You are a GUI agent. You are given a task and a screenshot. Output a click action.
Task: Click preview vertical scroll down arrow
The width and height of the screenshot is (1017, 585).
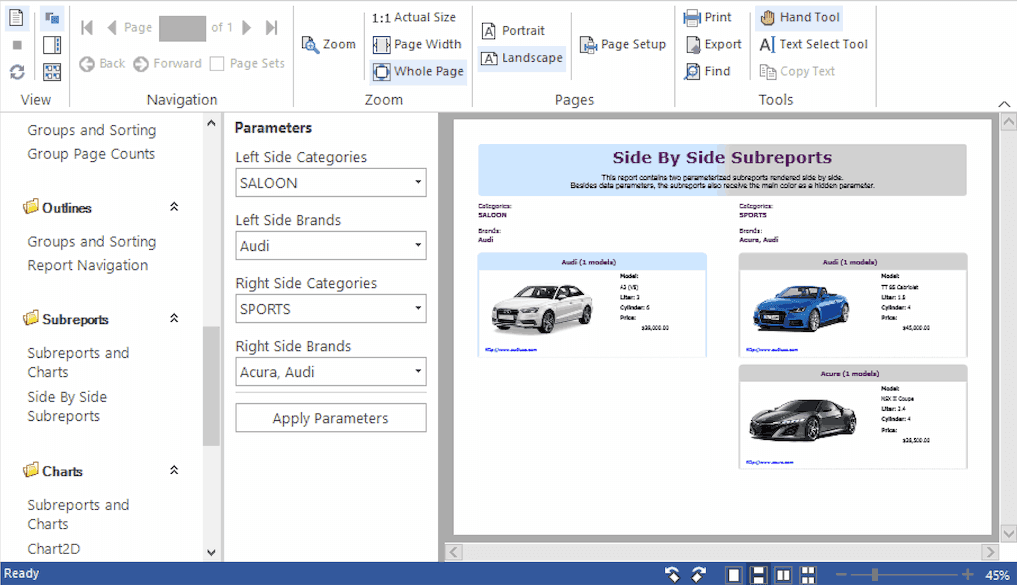[1009, 533]
